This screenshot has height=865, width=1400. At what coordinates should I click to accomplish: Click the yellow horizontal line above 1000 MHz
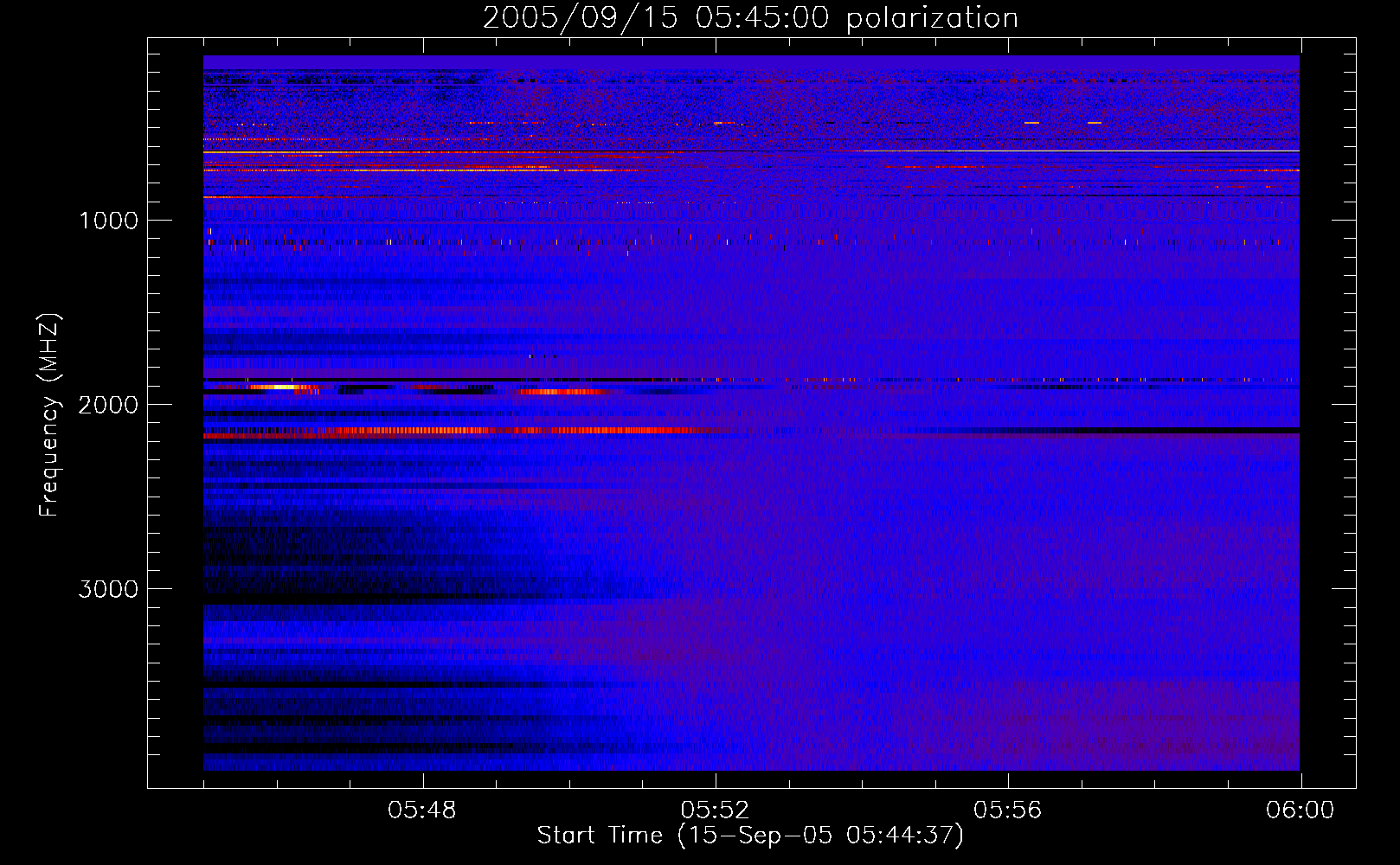pos(751,151)
